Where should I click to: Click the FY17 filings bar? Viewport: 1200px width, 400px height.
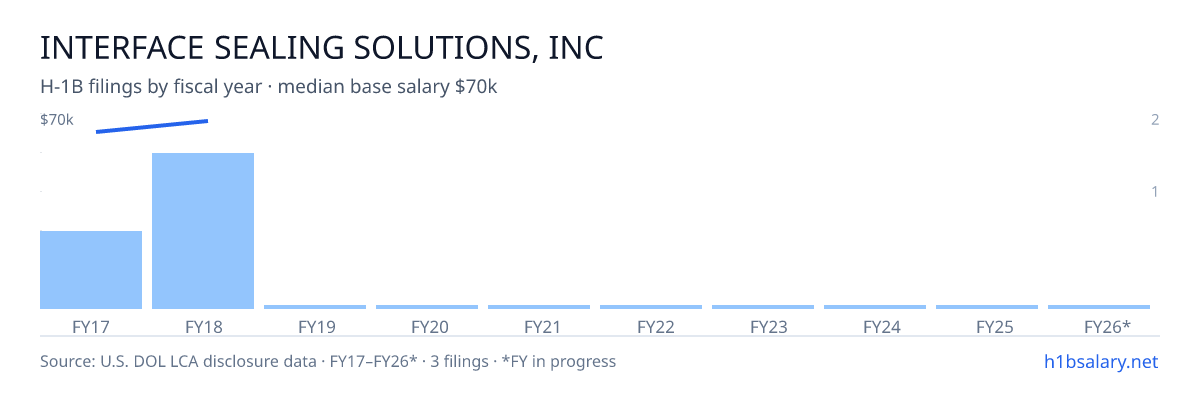pos(91,270)
